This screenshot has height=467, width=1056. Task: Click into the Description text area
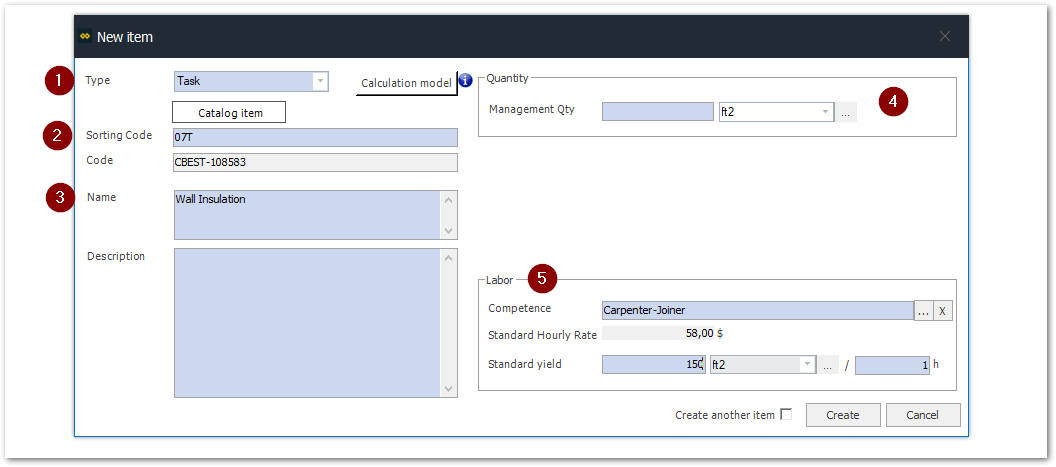(x=307, y=322)
